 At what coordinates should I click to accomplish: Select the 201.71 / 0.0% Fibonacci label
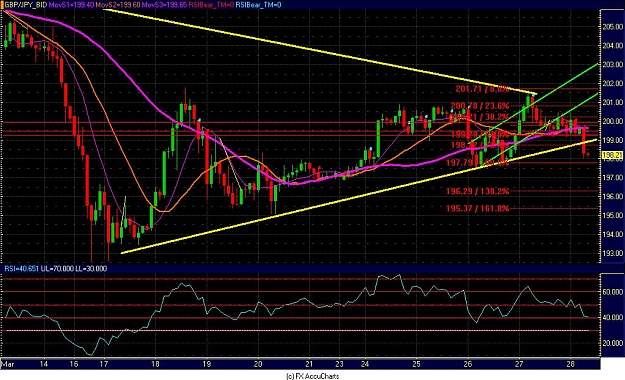click(x=482, y=89)
